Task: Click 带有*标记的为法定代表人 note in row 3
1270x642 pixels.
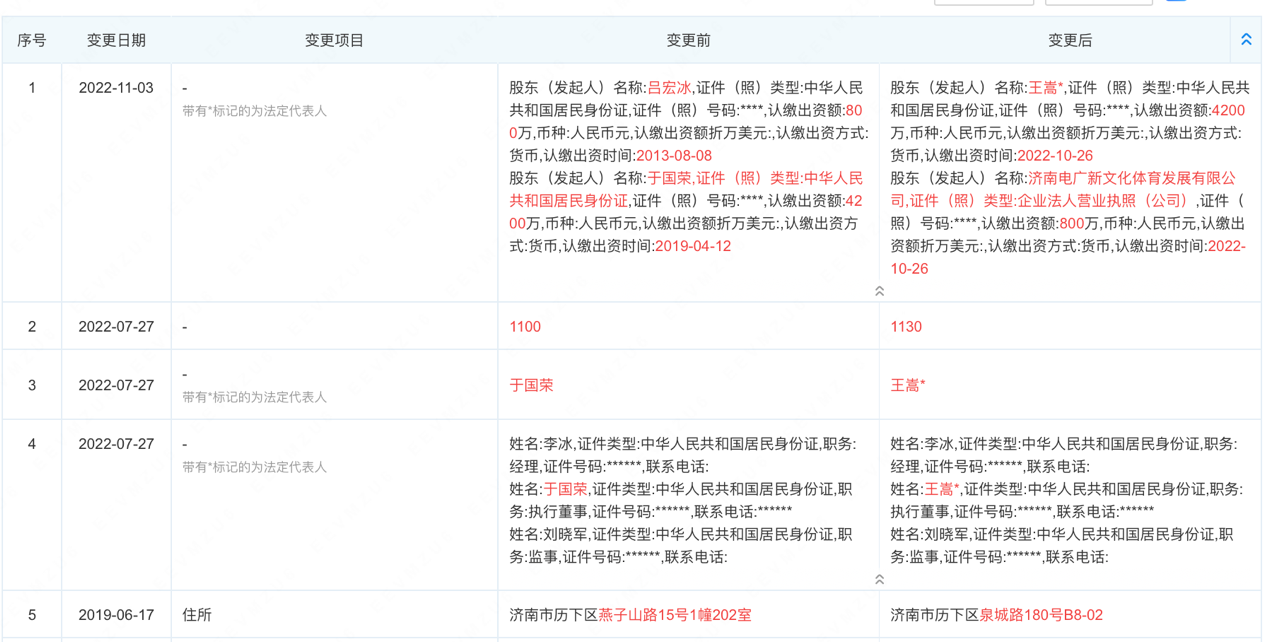Action: click(x=254, y=397)
